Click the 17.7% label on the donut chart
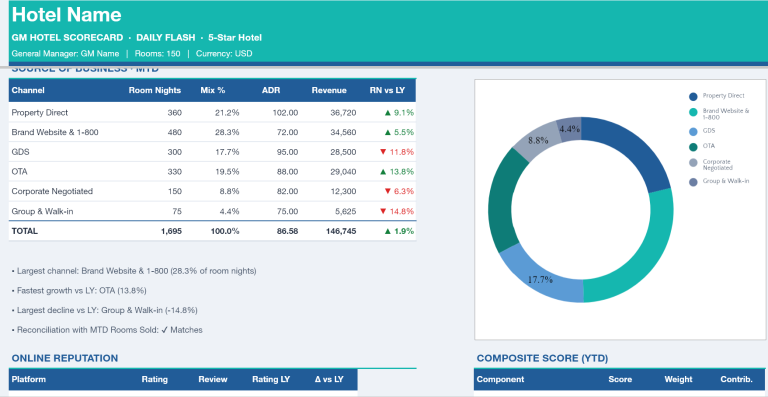This screenshot has width=768, height=397. tap(540, 280)
